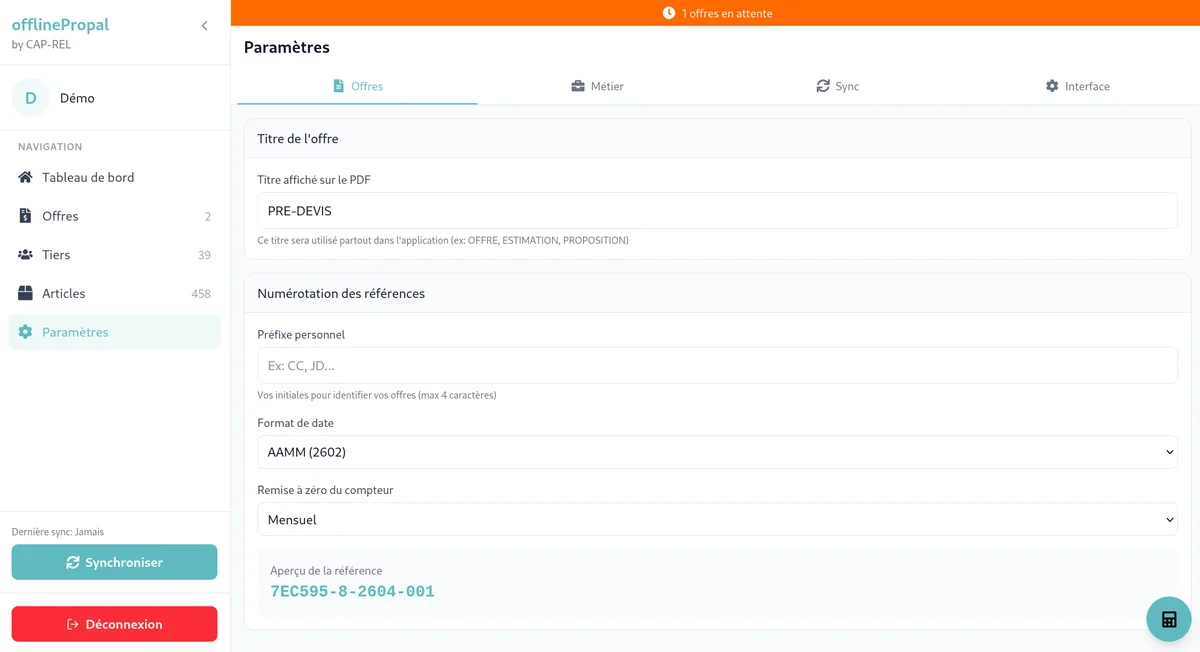The width and height of the screenshot is (1200, 652).
Task: Open the Offres list in the sidebar
Action: coord(115,216)
